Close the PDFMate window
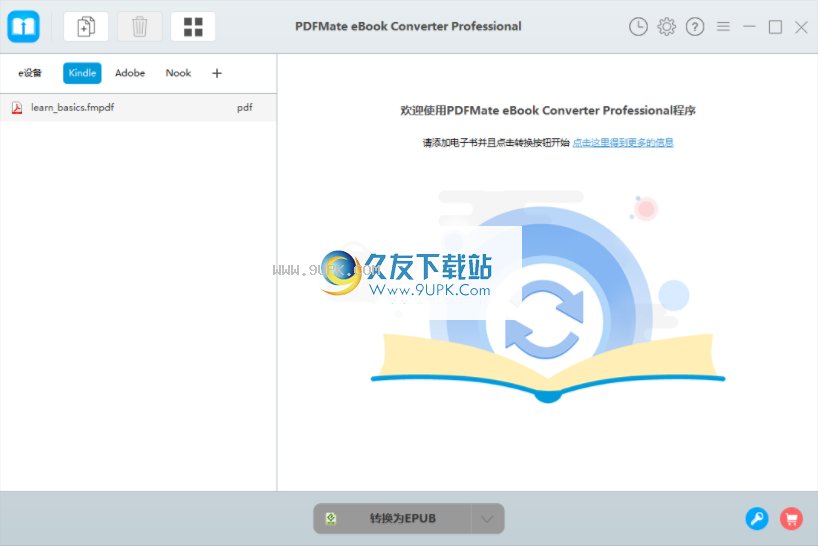The width and height of the screenshot is (818, 546). tap(801, 27)
